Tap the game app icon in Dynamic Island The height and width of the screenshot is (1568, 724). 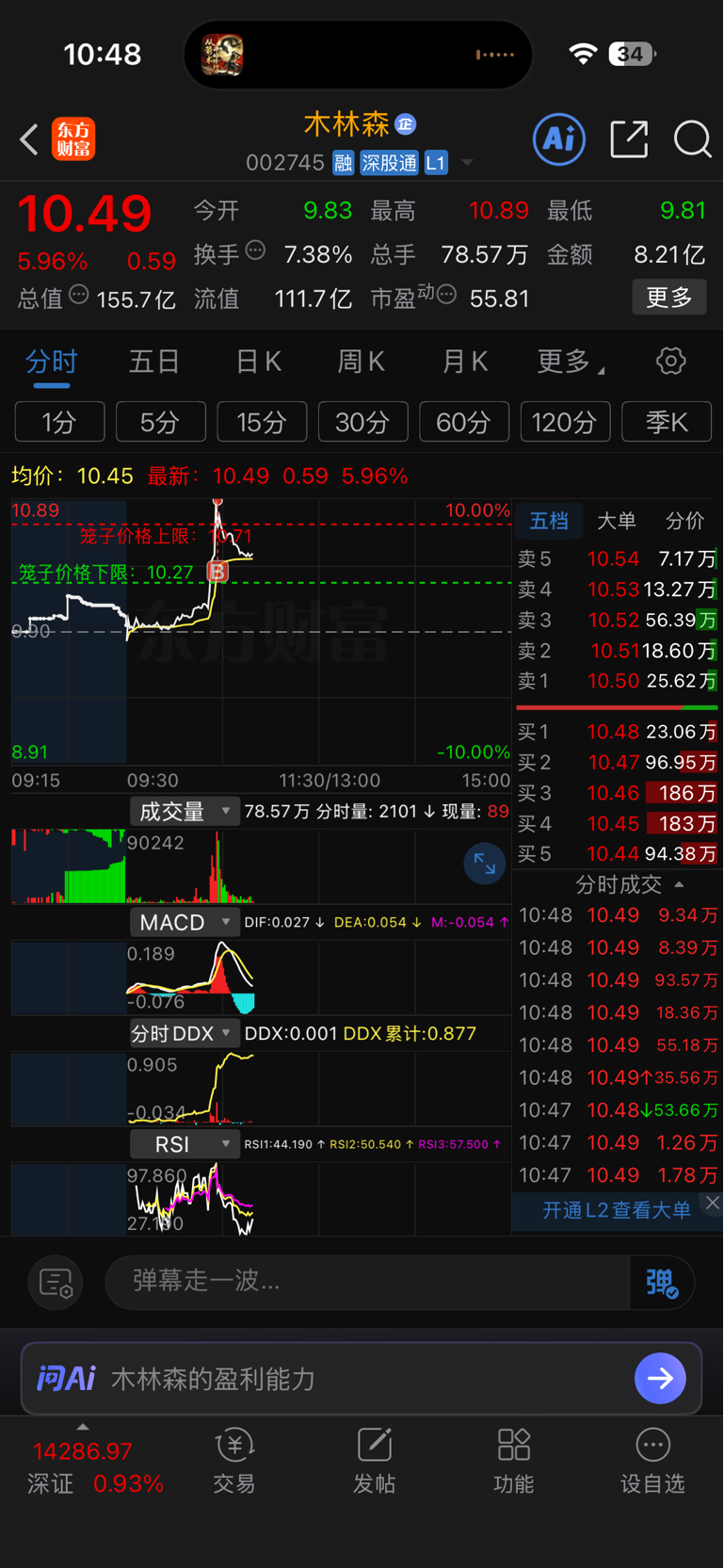222,55
